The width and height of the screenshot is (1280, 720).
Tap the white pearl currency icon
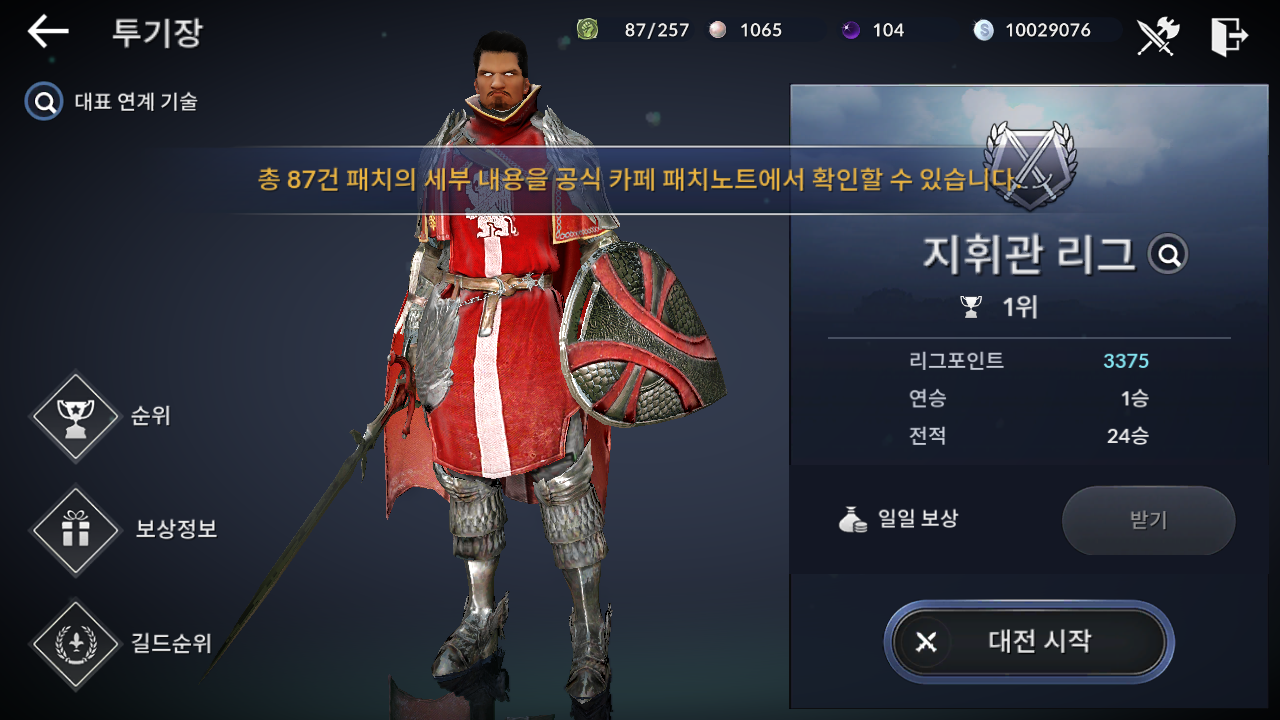(717, 30)
